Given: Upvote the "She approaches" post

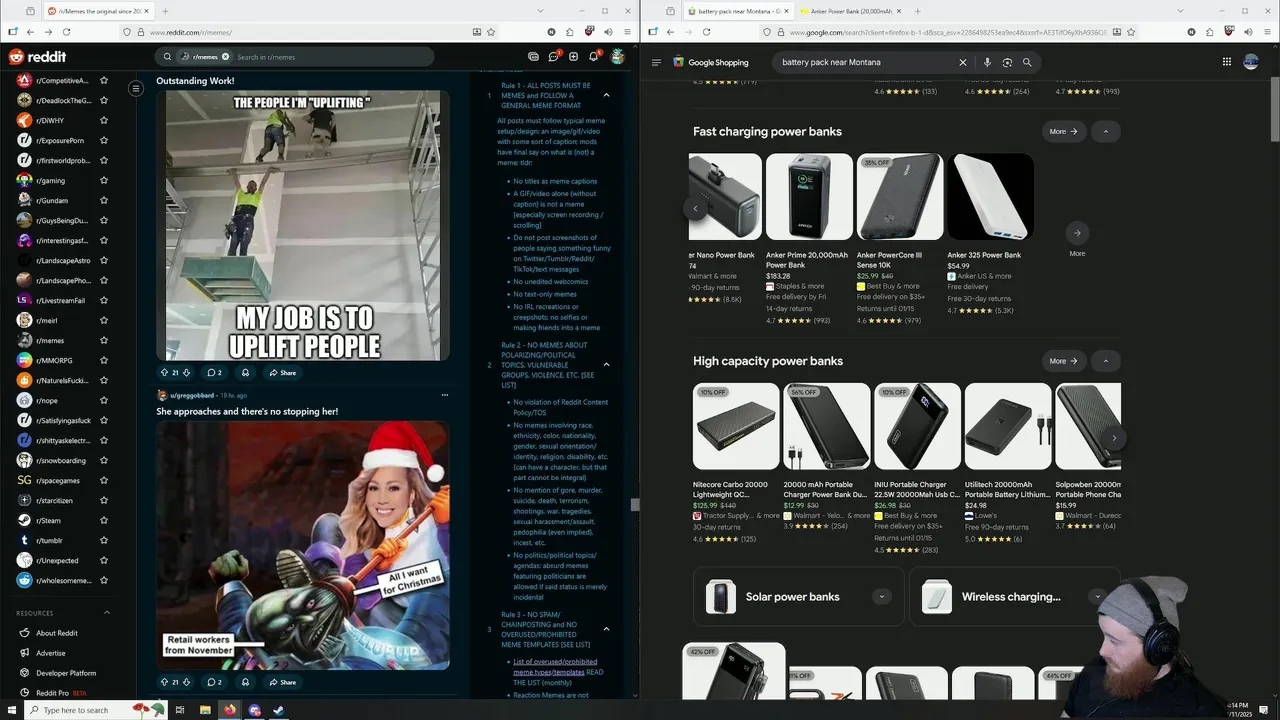Looking at the screenshot, I should pyautogui.click(x=164, y=682).
